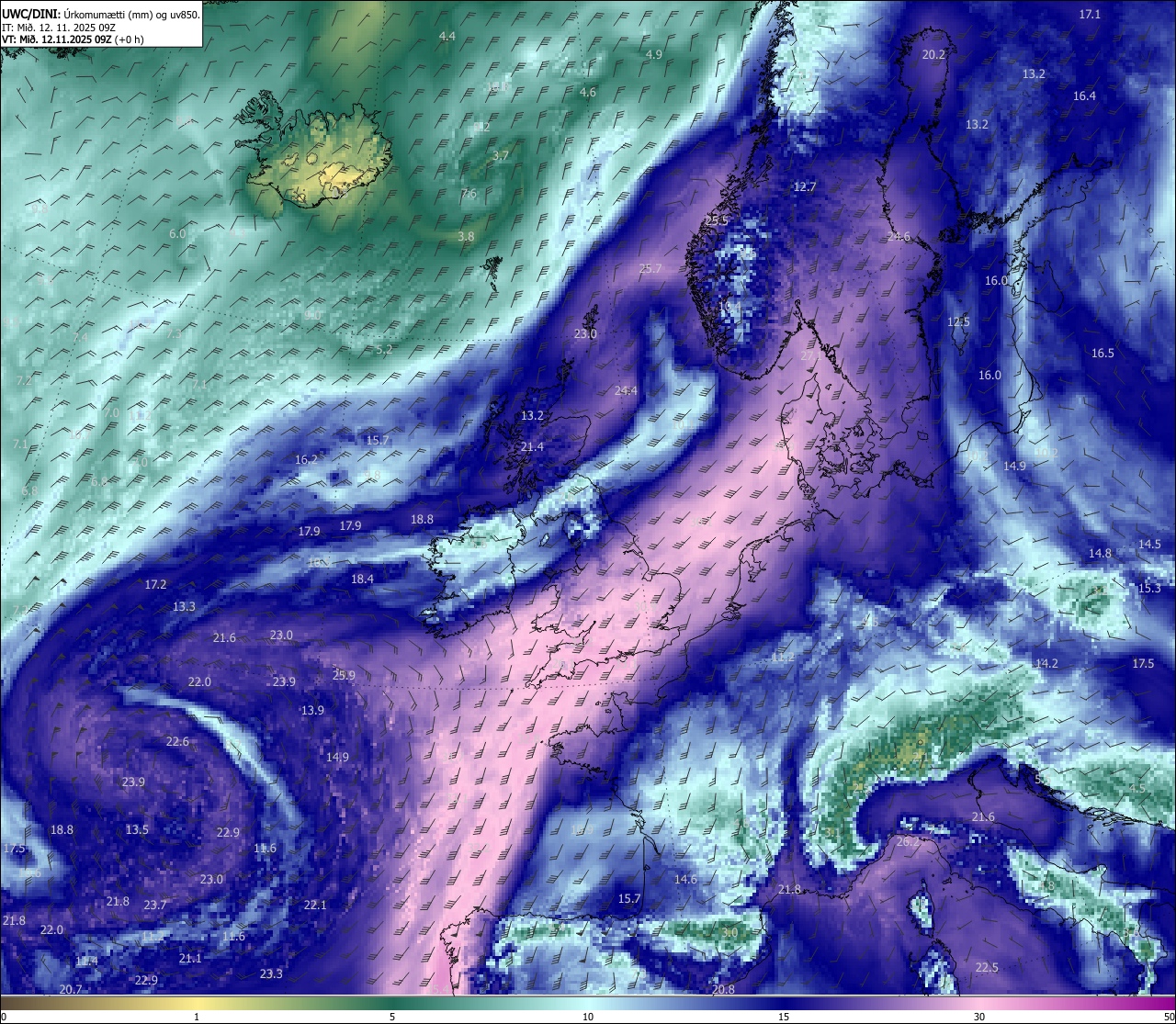Click the 13.5 value in the Atlantic low

[x=137, y=830]
